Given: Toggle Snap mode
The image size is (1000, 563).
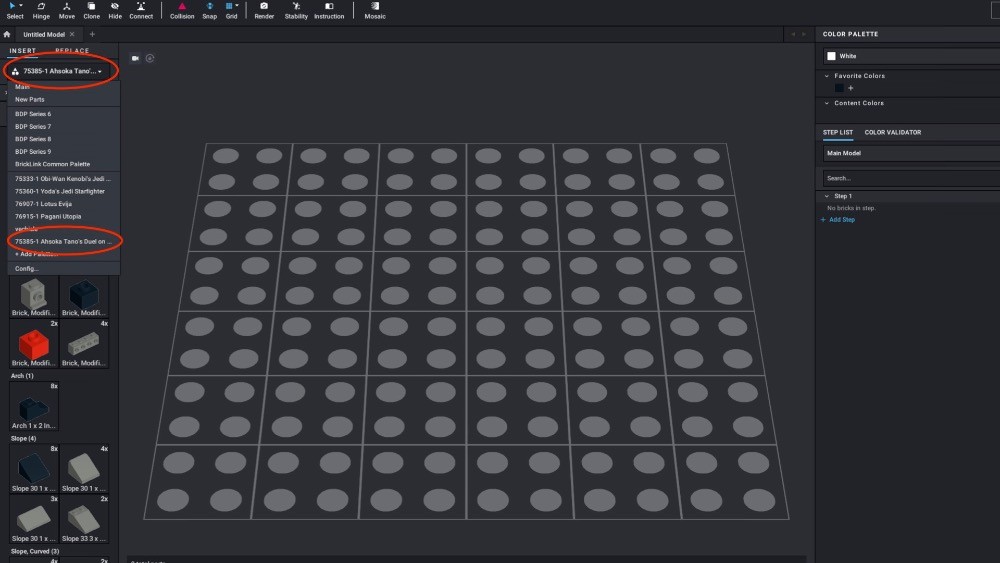Looking at the screenshot, I should (209, 10).
